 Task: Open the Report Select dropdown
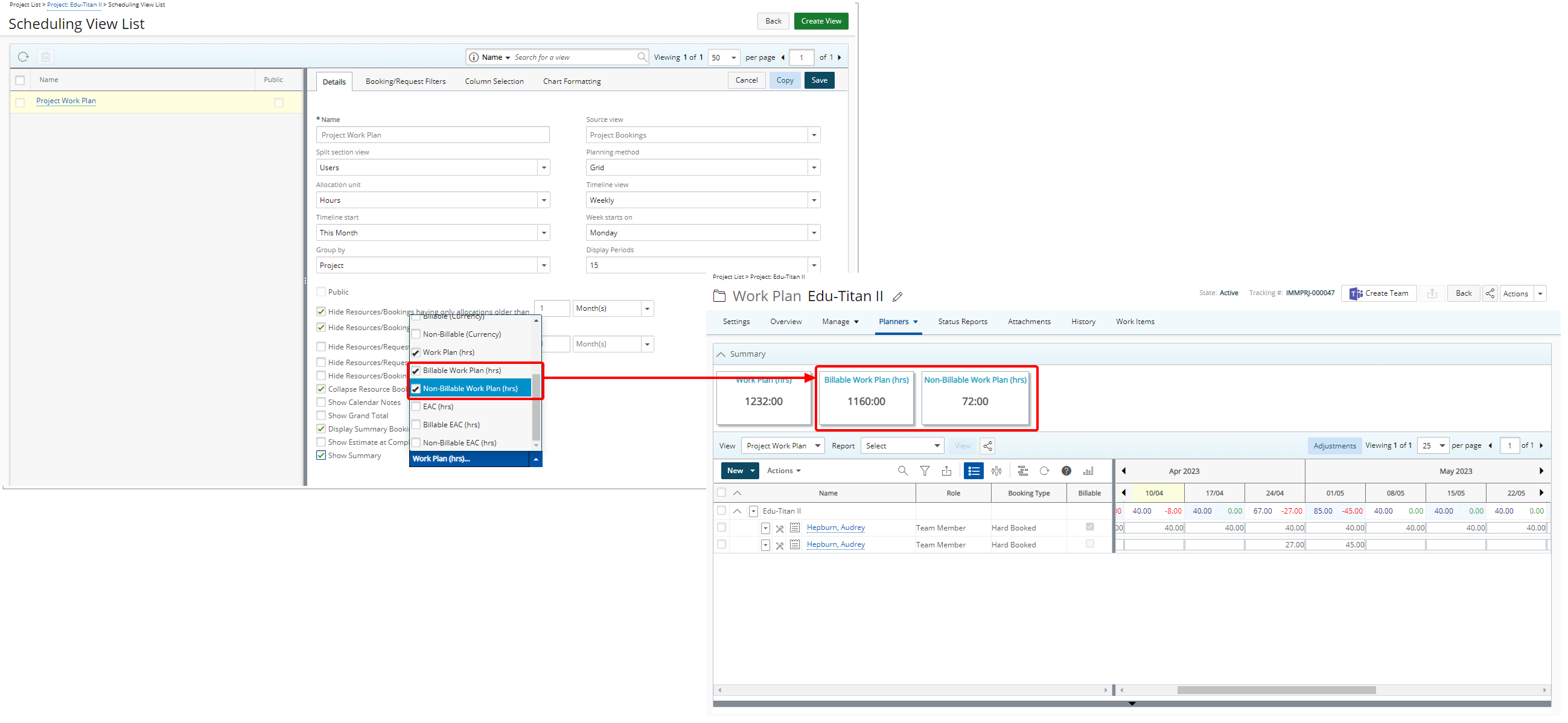point(902,446)
